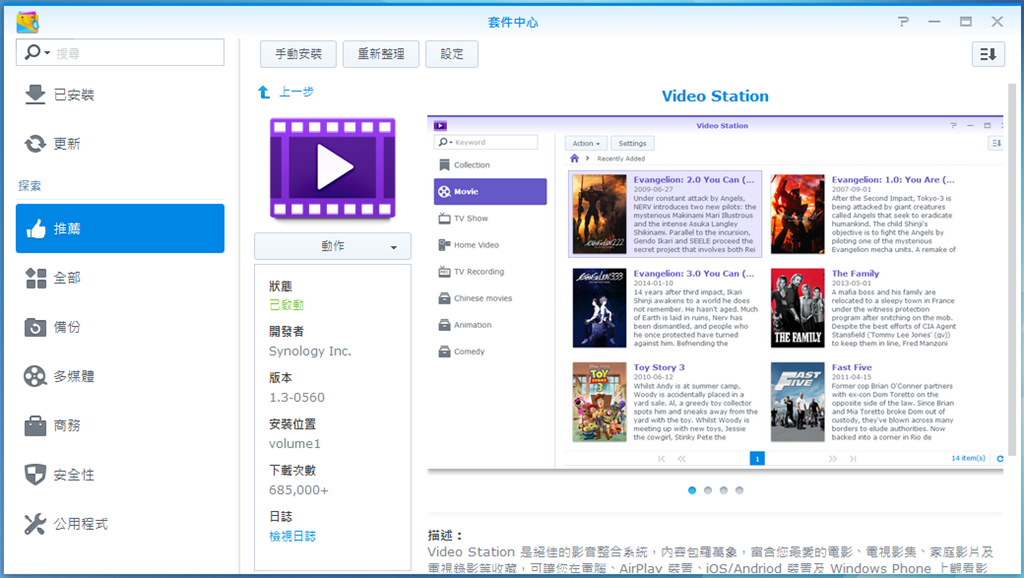This screenshot has height=578, width=1024.
Task: Select the fourth screenshot carousel dot
Action: pos(739,490)
